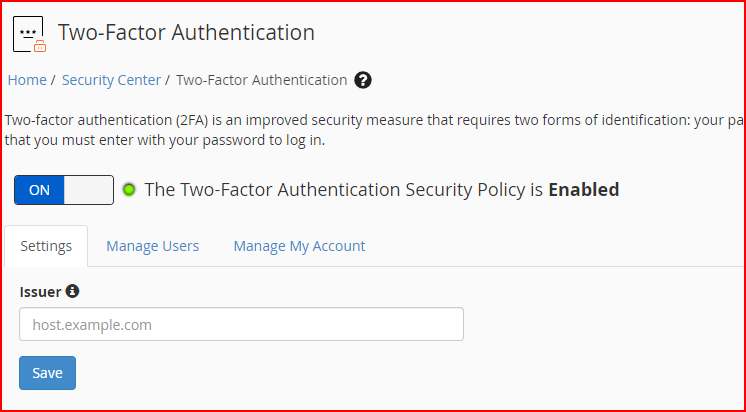The height and width of the screenshot is (412, 746).
Task: Click the Issuer info icon
Action: [x=72, y=291]
